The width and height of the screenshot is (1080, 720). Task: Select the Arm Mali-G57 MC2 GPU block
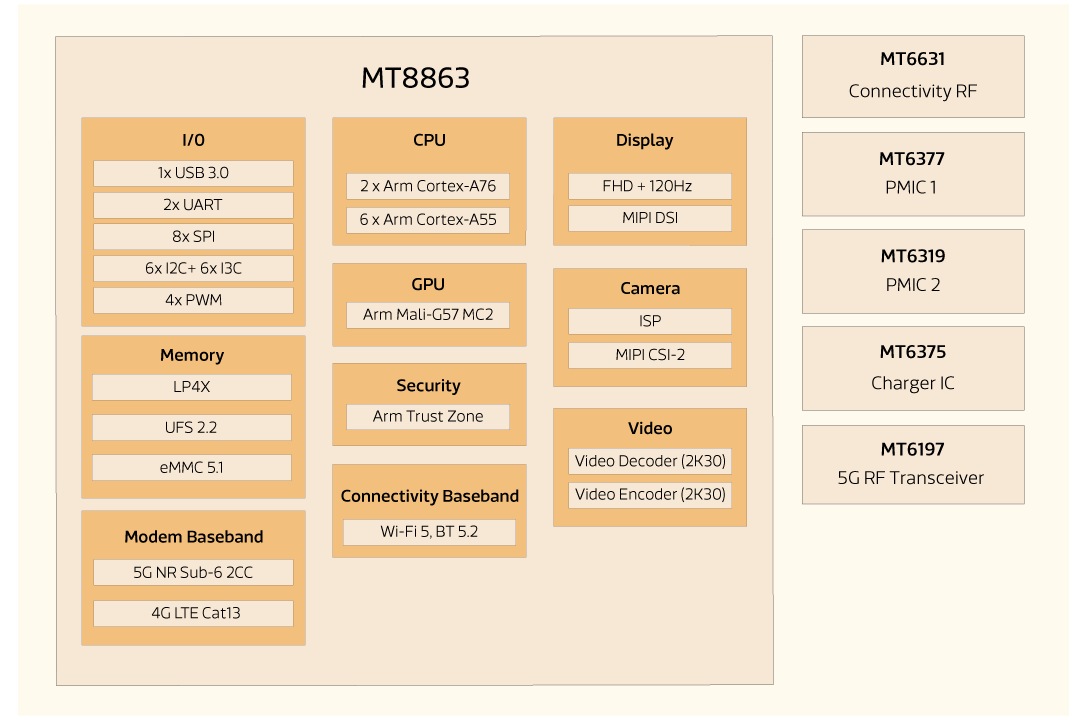click(428, 313)
